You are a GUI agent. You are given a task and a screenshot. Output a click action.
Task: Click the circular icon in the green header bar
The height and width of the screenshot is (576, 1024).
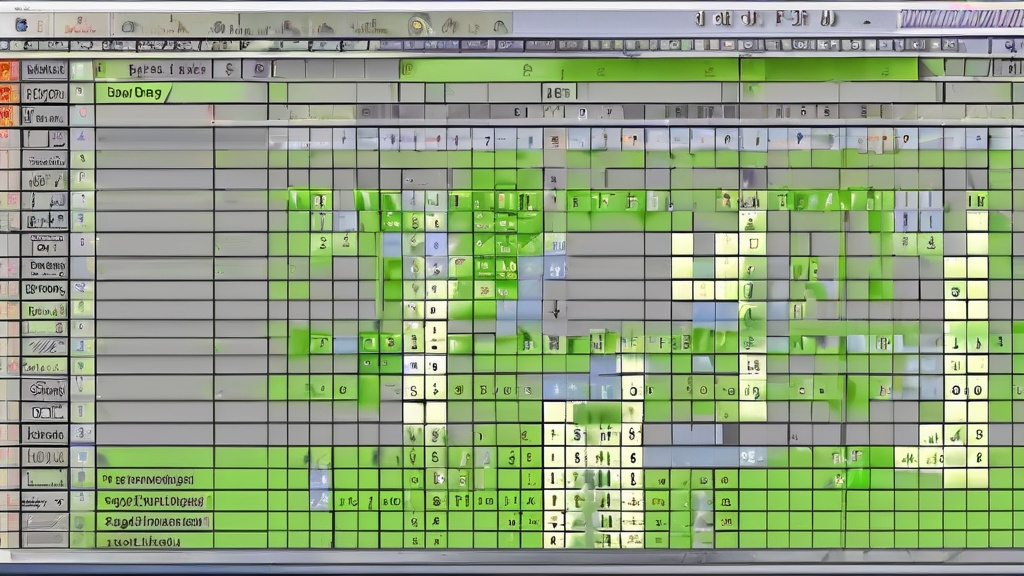[260, 69]
